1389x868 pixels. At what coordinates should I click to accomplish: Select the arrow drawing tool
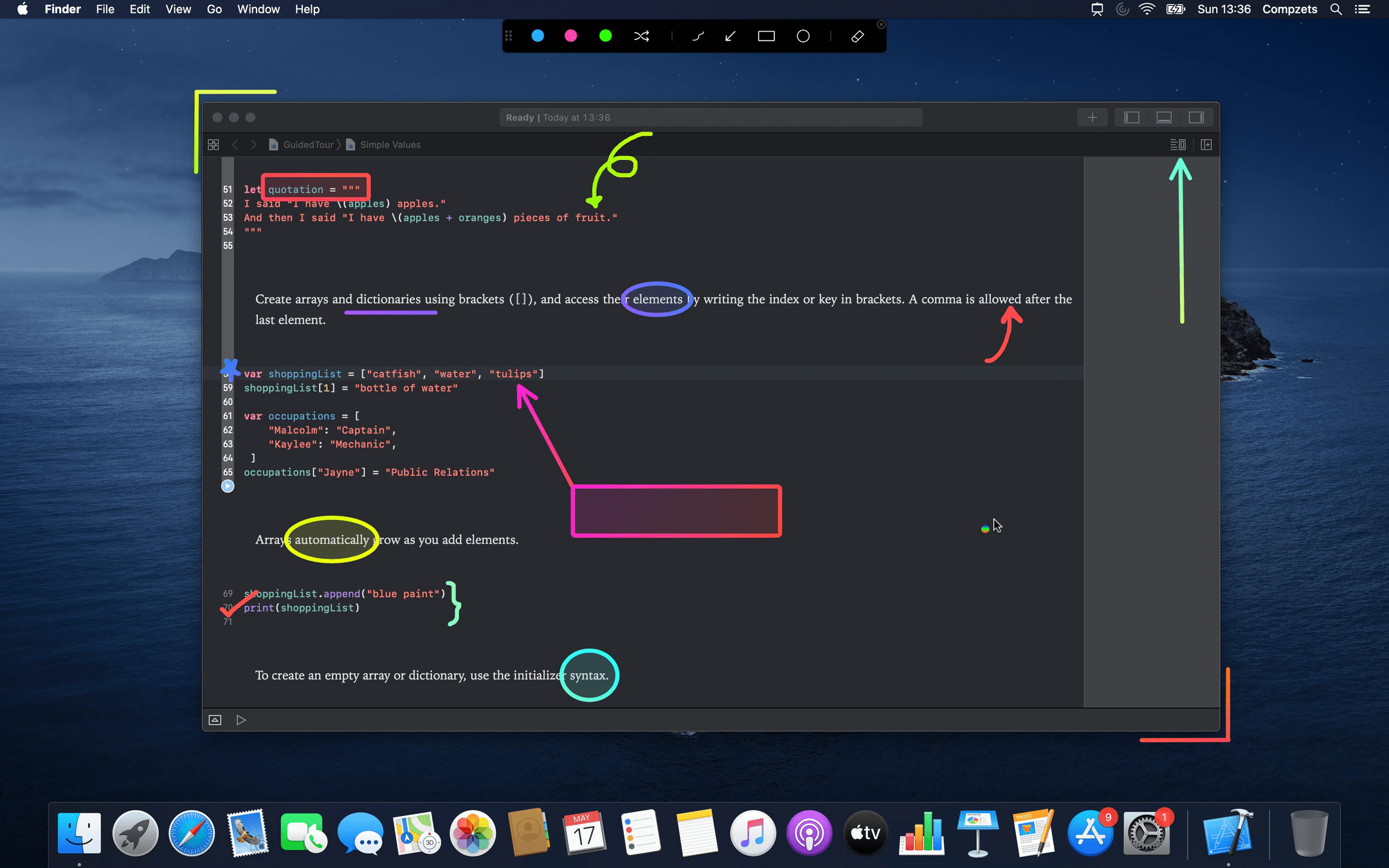731,37
